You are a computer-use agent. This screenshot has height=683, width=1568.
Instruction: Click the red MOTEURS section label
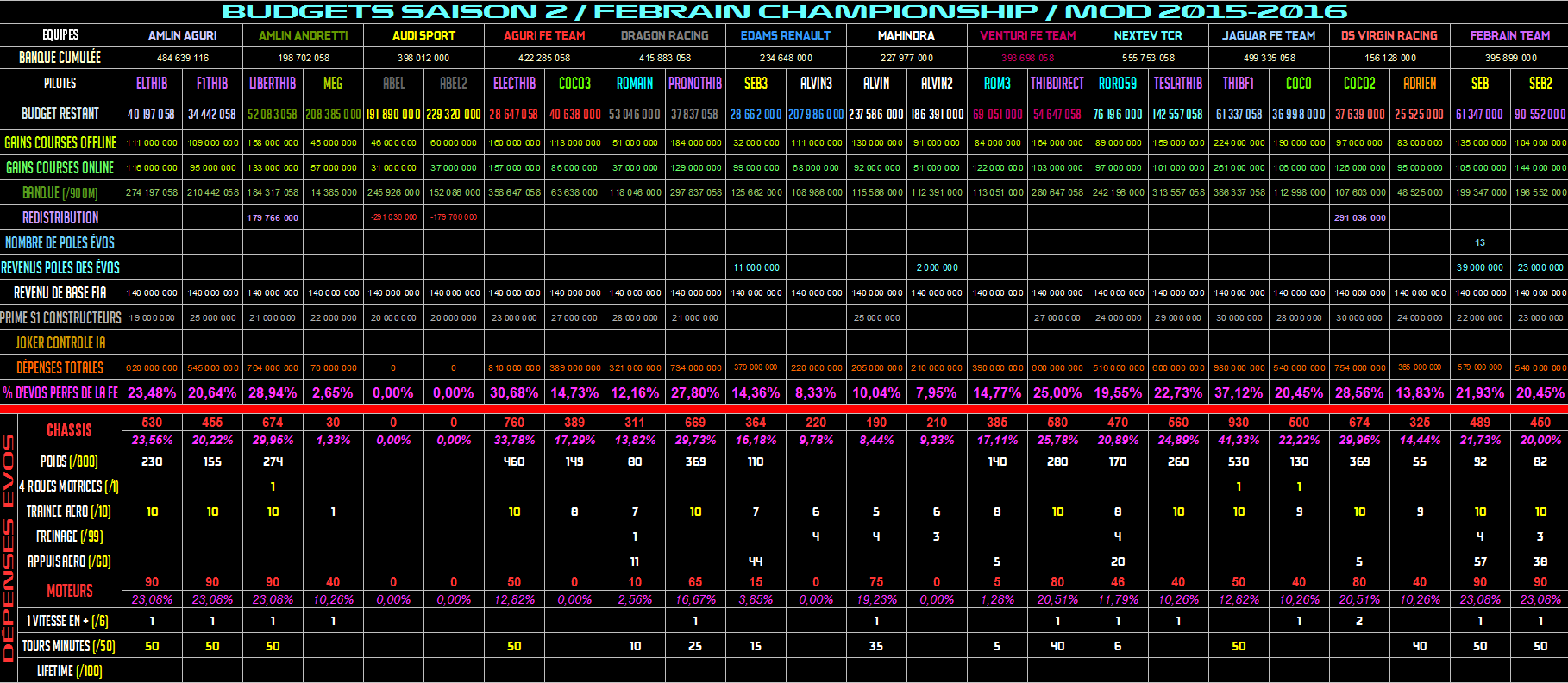[x=69, y=591]
